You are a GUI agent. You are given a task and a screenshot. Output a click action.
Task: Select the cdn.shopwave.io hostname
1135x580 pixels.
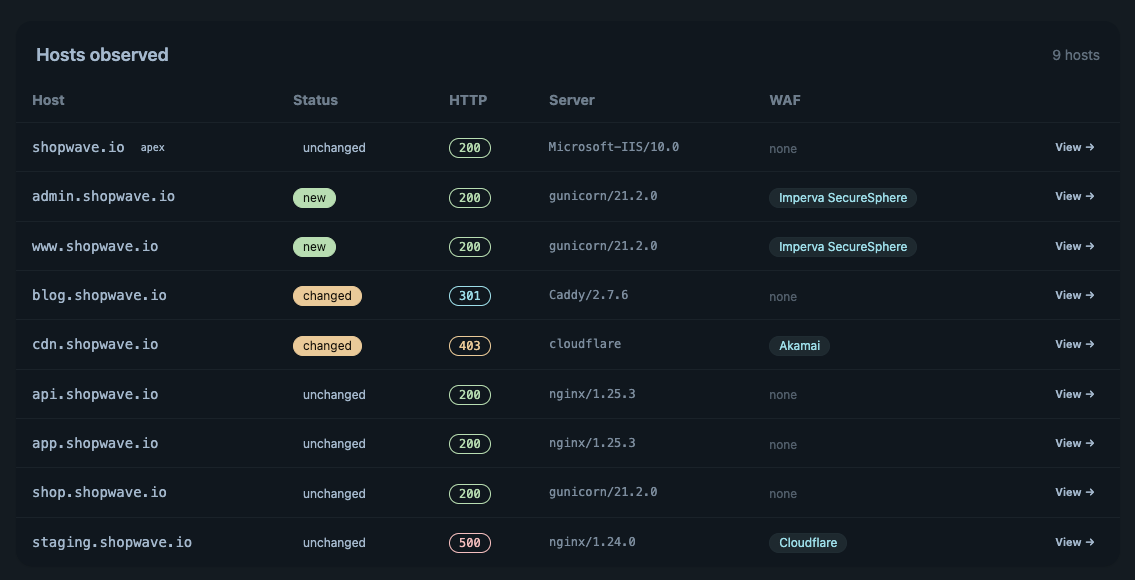[x=95, y=345]
